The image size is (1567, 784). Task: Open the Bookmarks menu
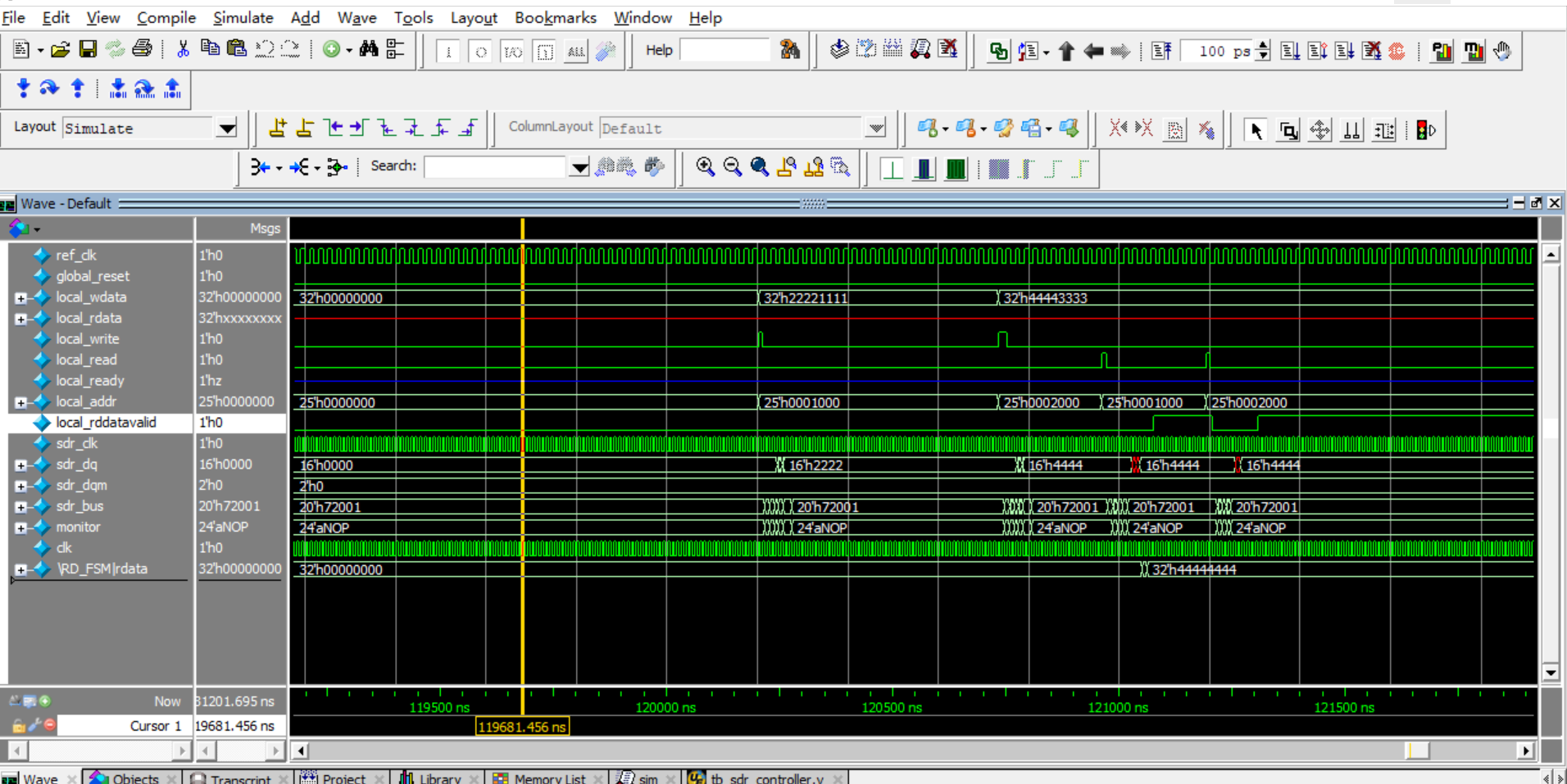pos(555,17)
